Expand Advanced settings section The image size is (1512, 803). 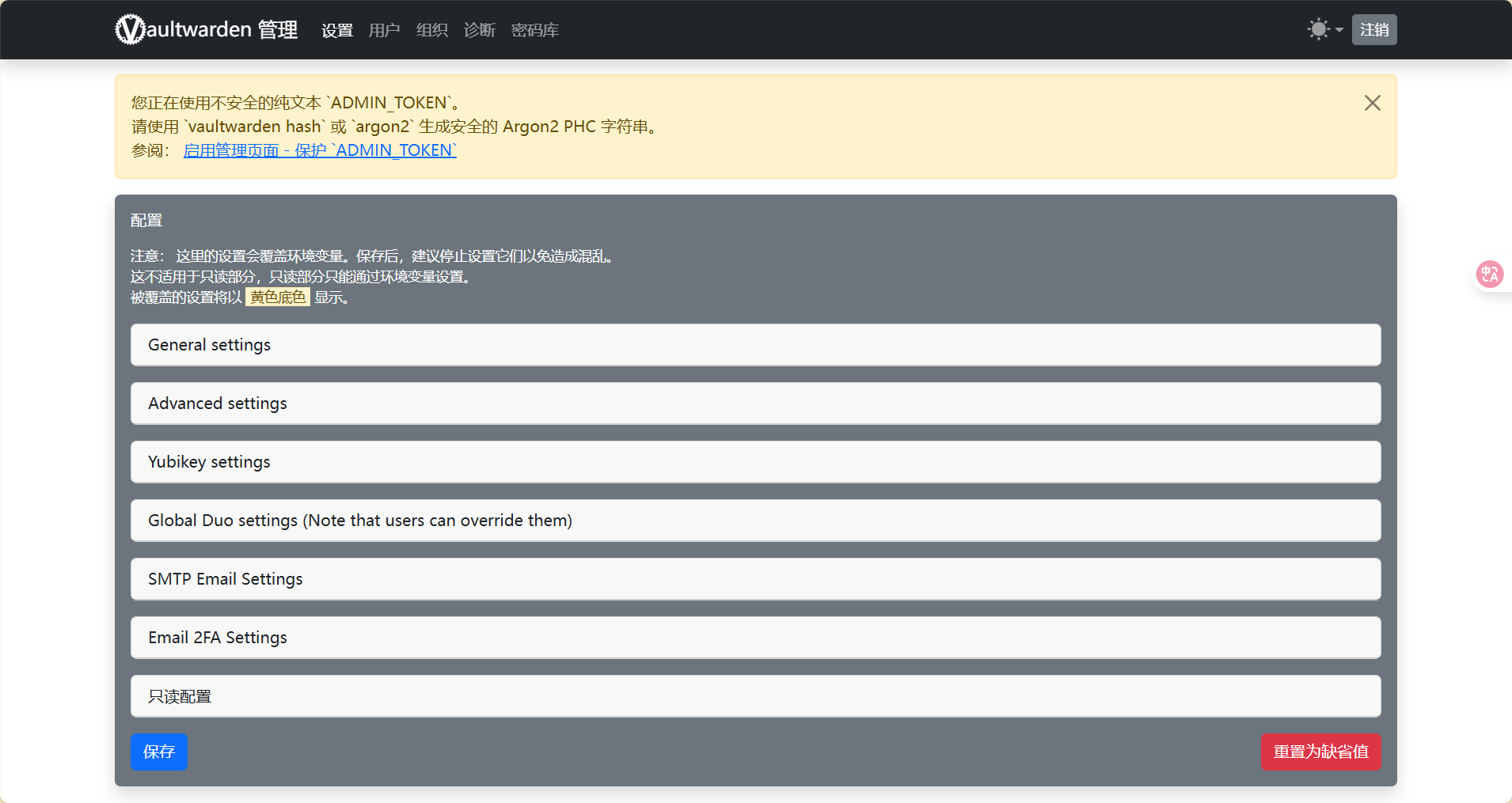755,403
